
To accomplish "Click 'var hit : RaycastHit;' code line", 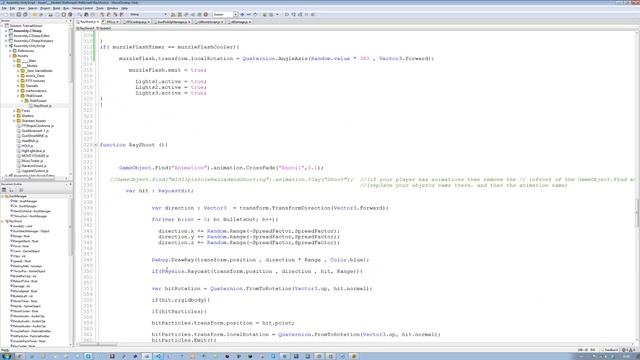I will (160, 191).
